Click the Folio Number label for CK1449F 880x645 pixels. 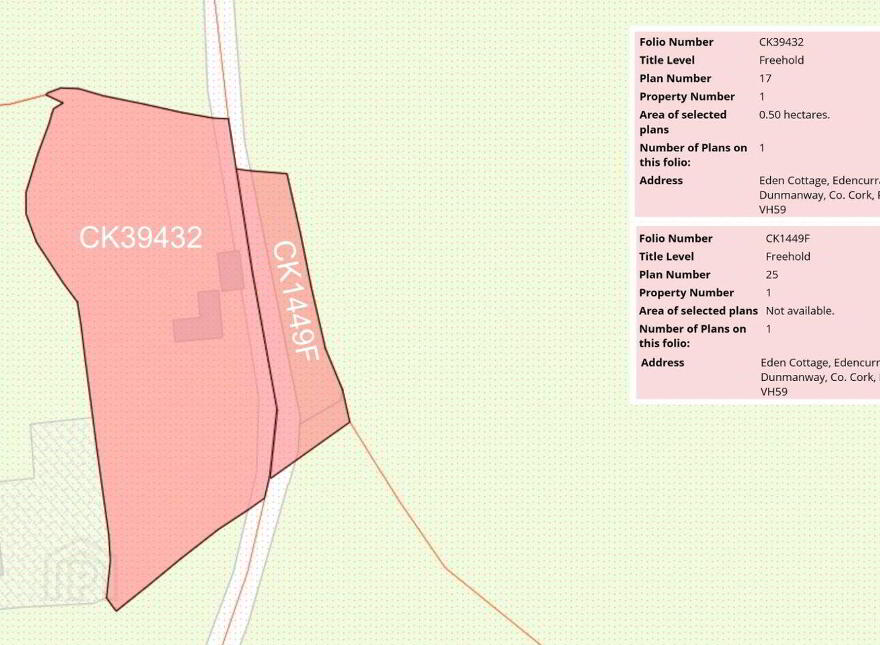tap(676, 239)
